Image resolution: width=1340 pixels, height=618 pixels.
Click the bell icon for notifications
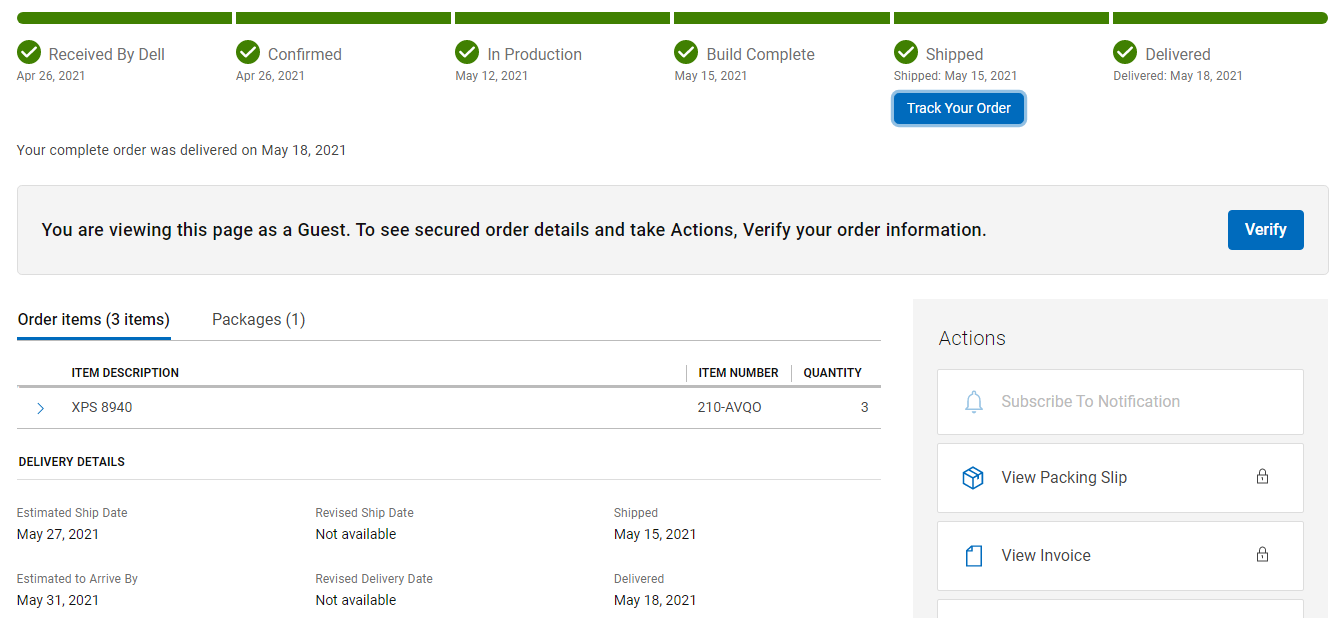coord(973,402)
